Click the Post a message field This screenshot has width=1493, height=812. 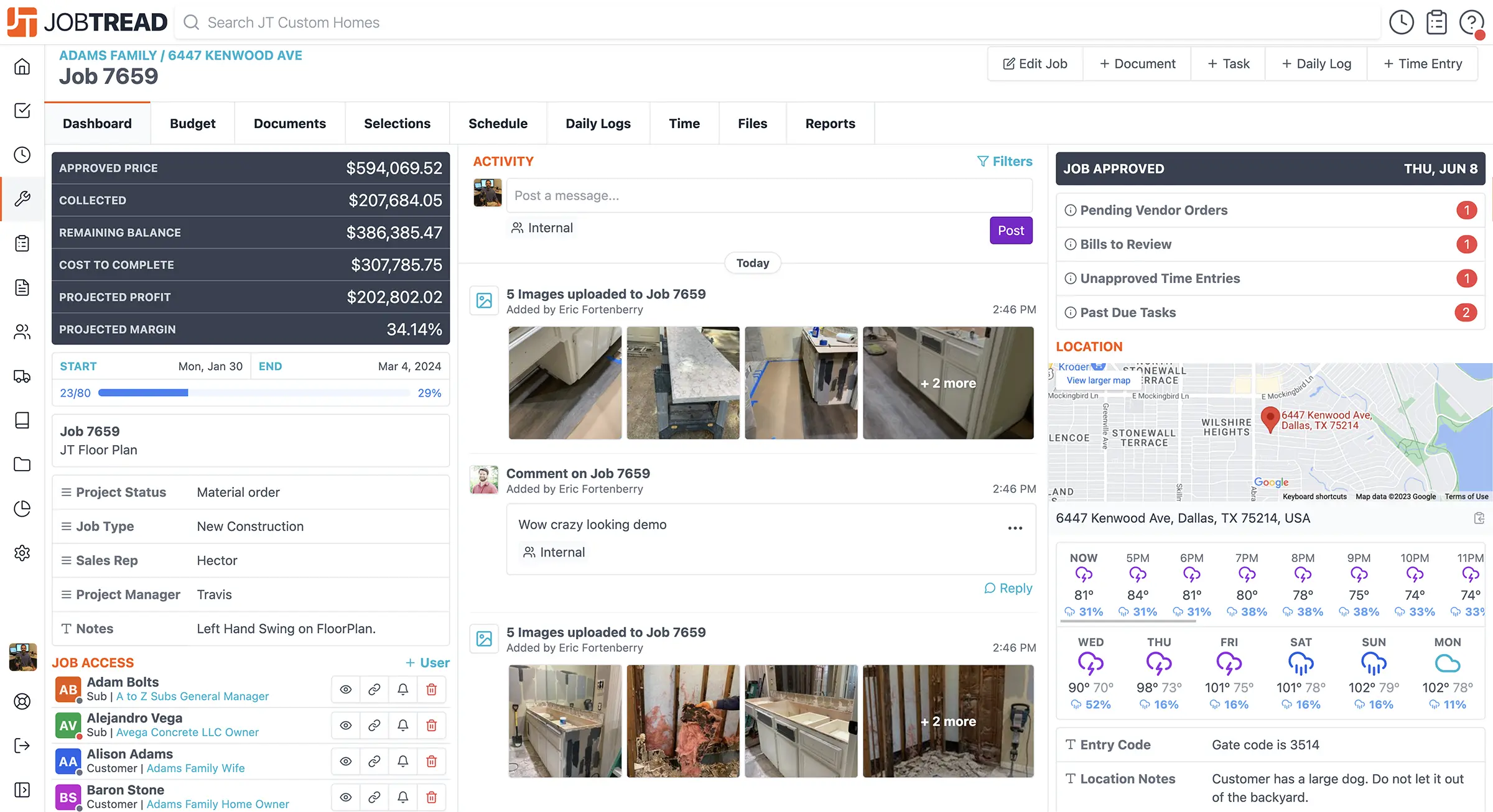pos(769,196)
